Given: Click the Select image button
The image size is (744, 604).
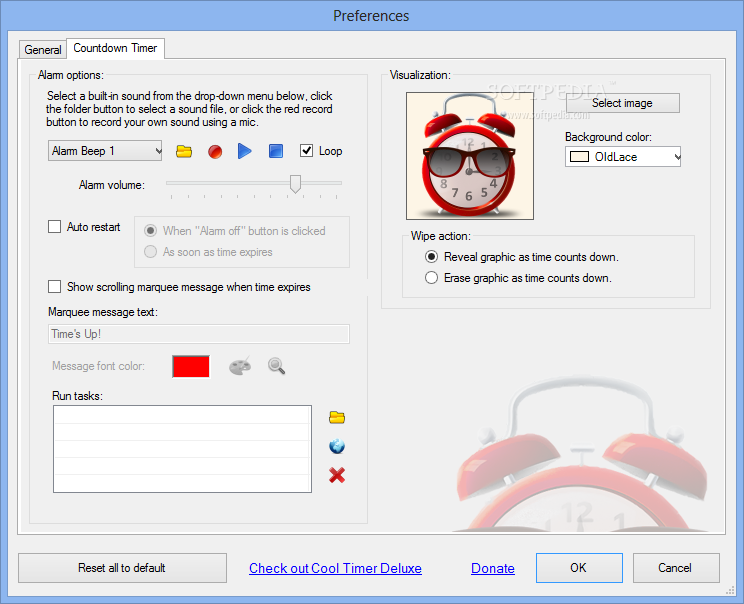Looking at the screenshot, I should 623,103.
